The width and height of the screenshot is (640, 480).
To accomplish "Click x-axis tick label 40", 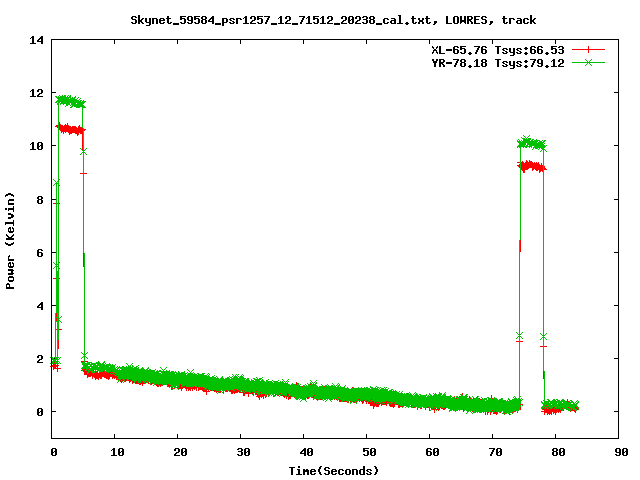I will [x=306, y=452].
